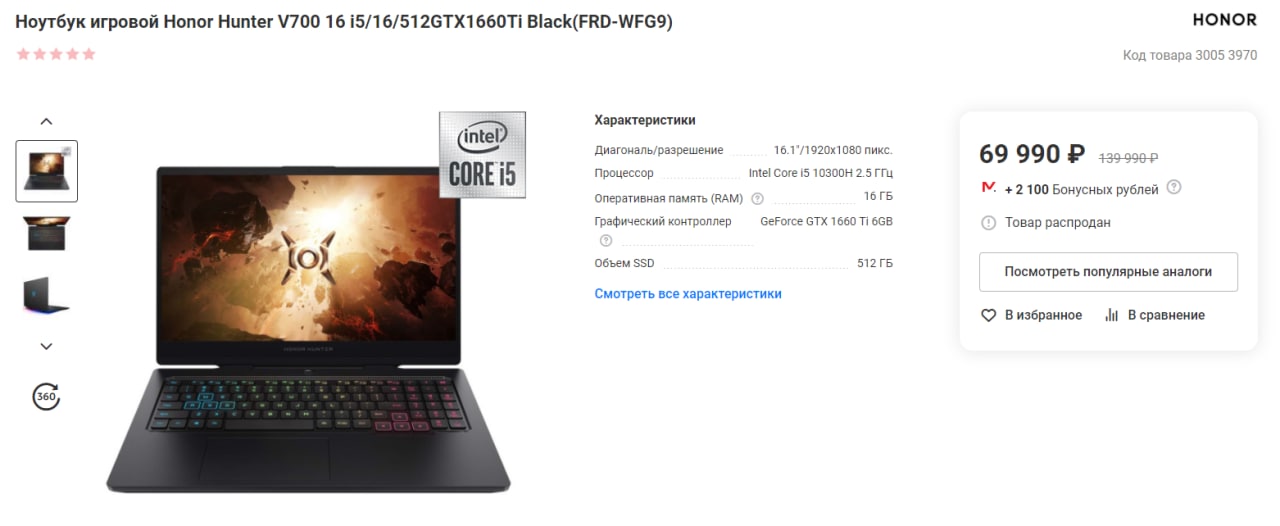
Task: Click the bar chart icon for В сравнение
Action: click(1111, 315)
